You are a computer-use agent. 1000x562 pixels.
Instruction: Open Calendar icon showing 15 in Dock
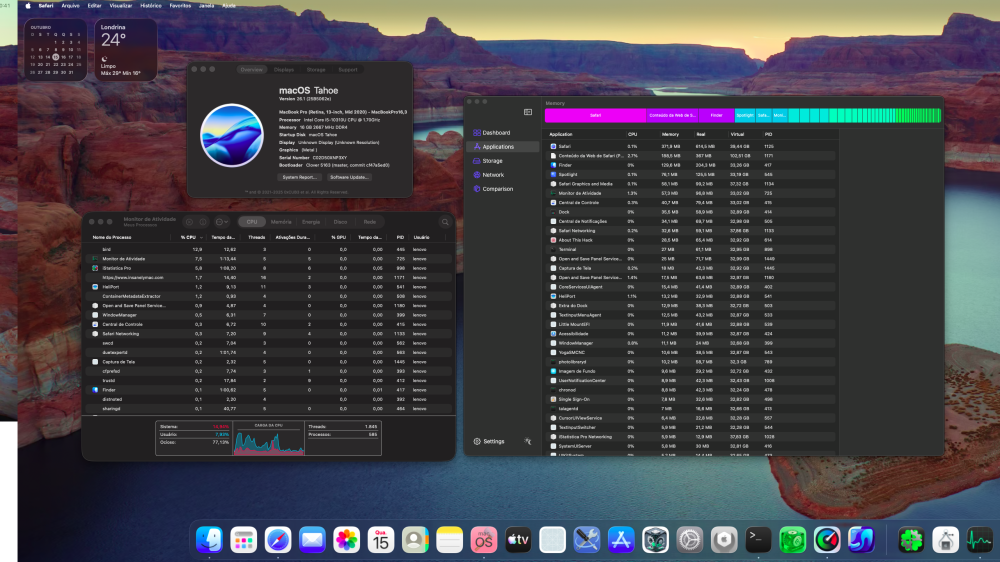point(381,540)
